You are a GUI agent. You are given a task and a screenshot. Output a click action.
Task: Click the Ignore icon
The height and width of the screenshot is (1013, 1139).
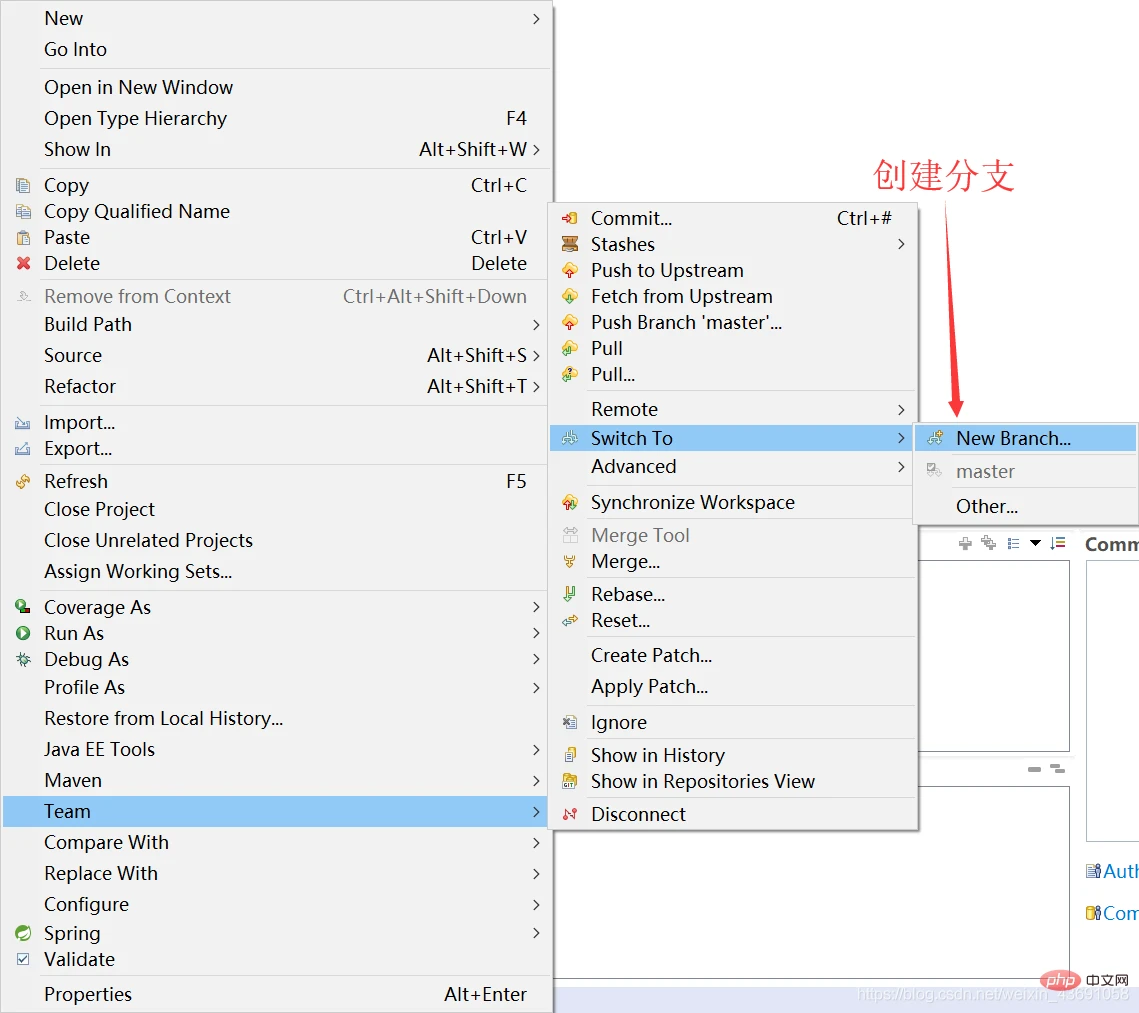(x=570, y=723)
